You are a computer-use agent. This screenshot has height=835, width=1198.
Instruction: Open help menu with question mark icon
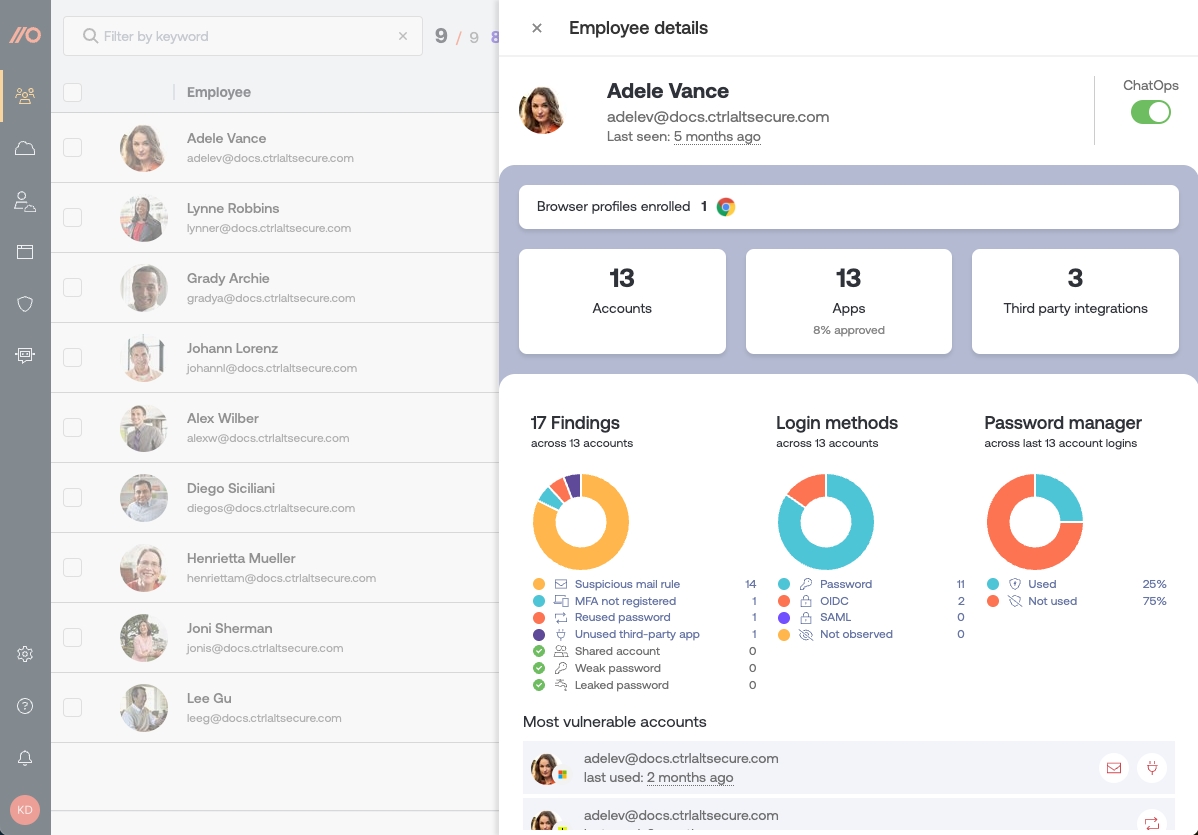24,705
